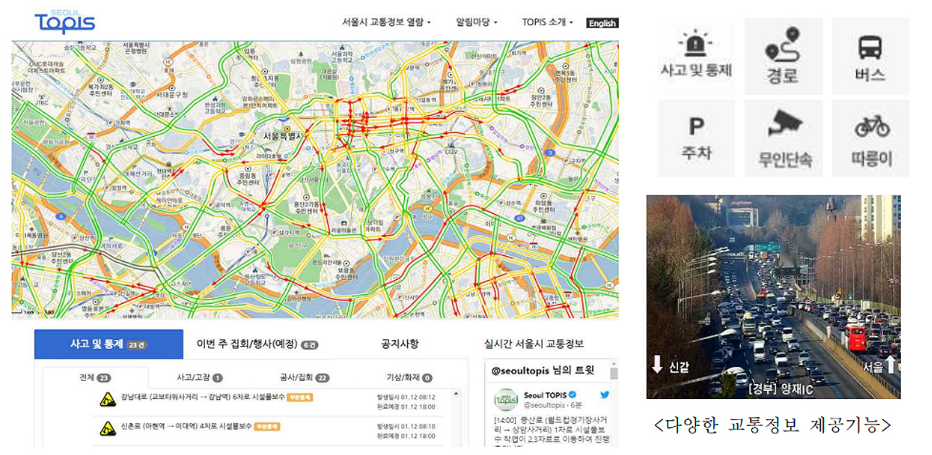932x455 pixels.
Task: Switch to the 사고 및 통제 tab
Action: click(x=109, y=344)
